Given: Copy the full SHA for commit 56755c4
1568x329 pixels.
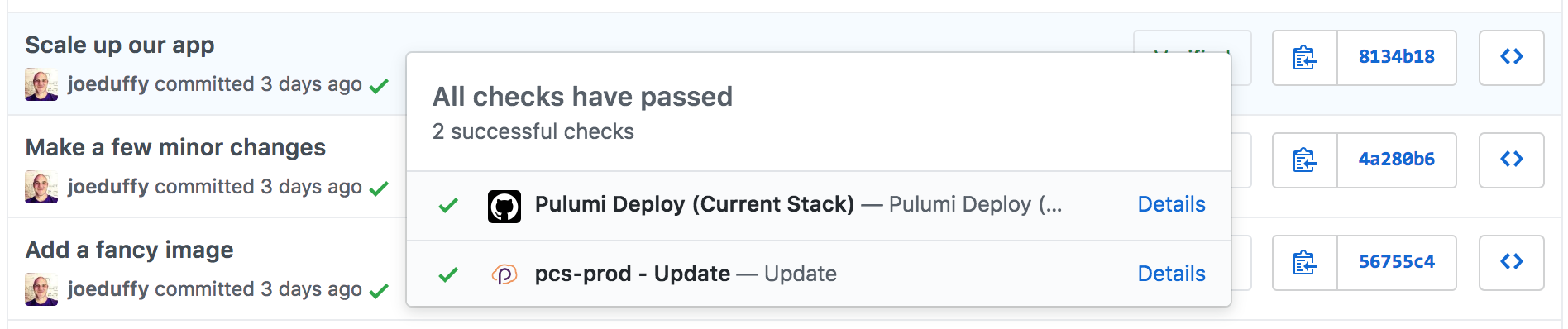Looking at the screenshot, I should coord(1305,263).
